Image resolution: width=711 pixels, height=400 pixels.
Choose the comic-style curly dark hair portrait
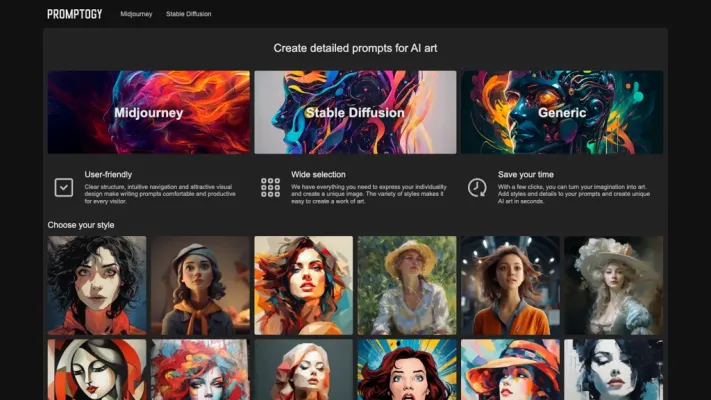pos(96,285)
